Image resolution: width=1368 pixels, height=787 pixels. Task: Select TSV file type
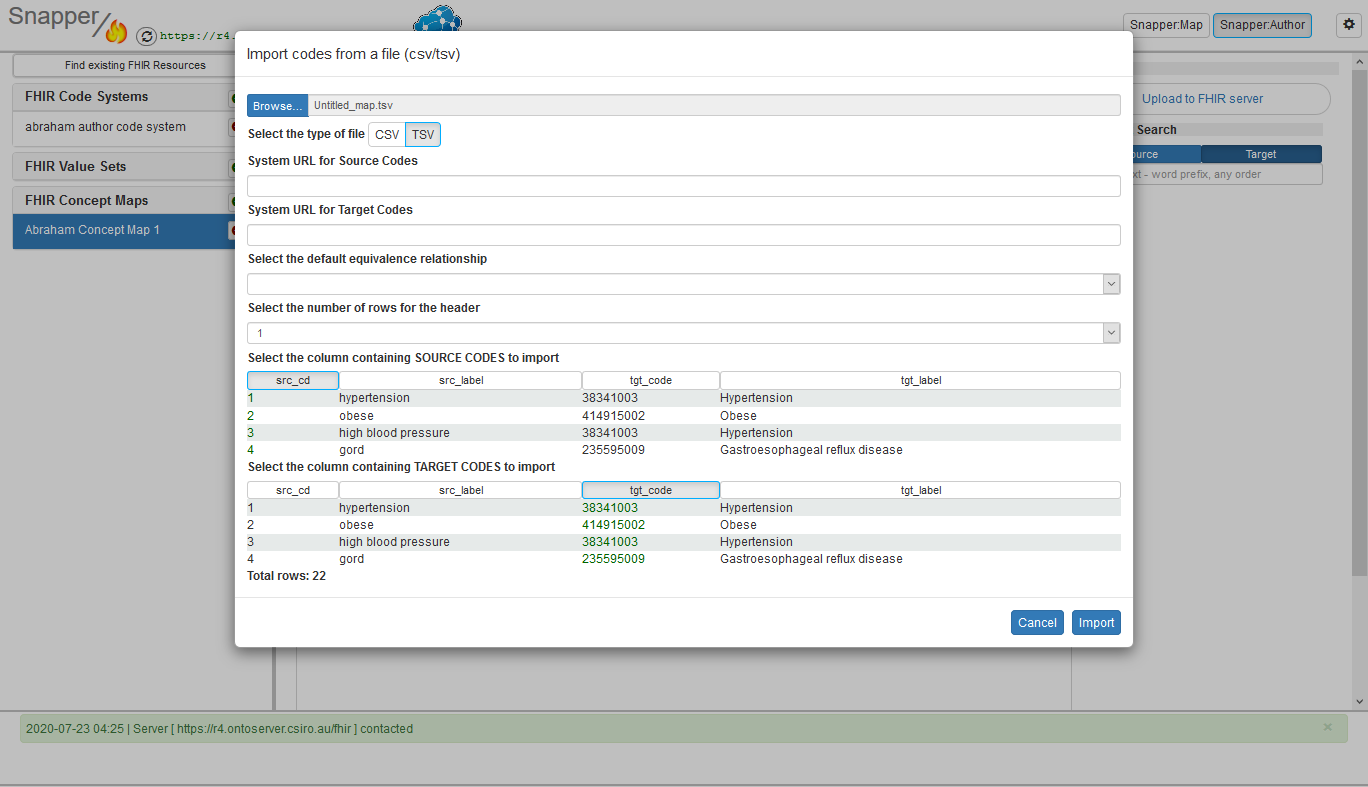pos(423,134)
